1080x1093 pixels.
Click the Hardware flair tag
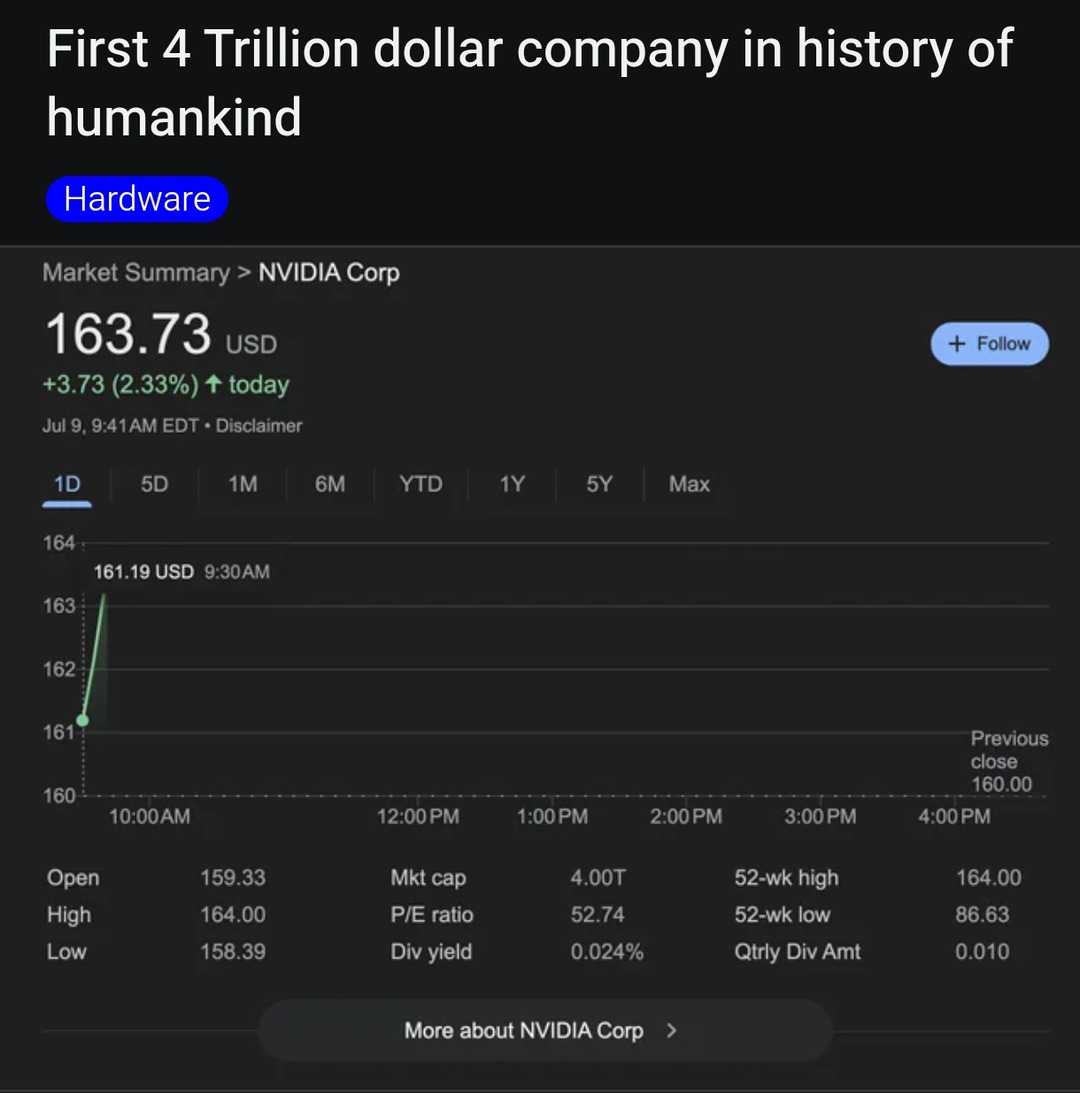[137, 199]
